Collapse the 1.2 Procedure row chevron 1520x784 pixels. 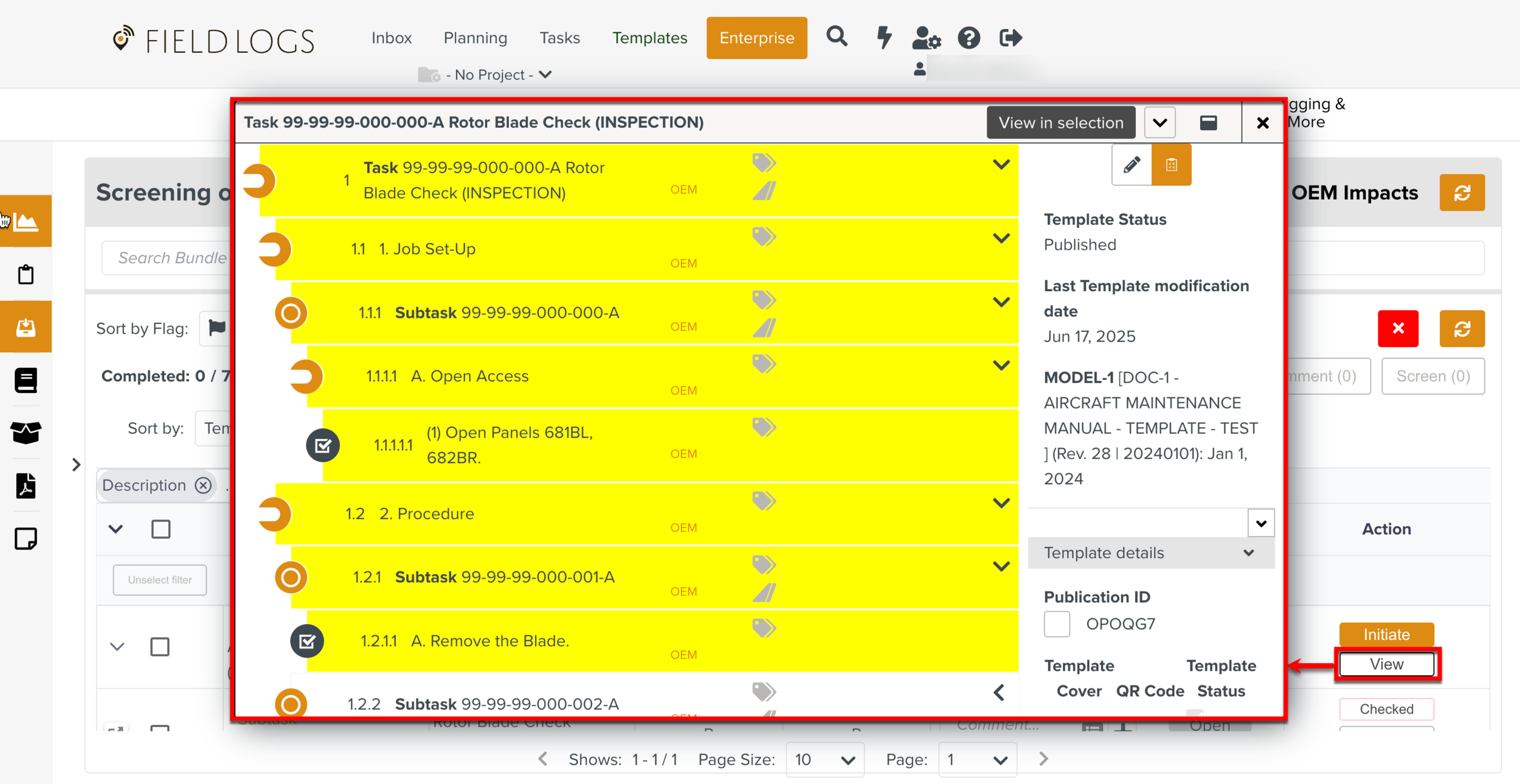pos(1001,503)
